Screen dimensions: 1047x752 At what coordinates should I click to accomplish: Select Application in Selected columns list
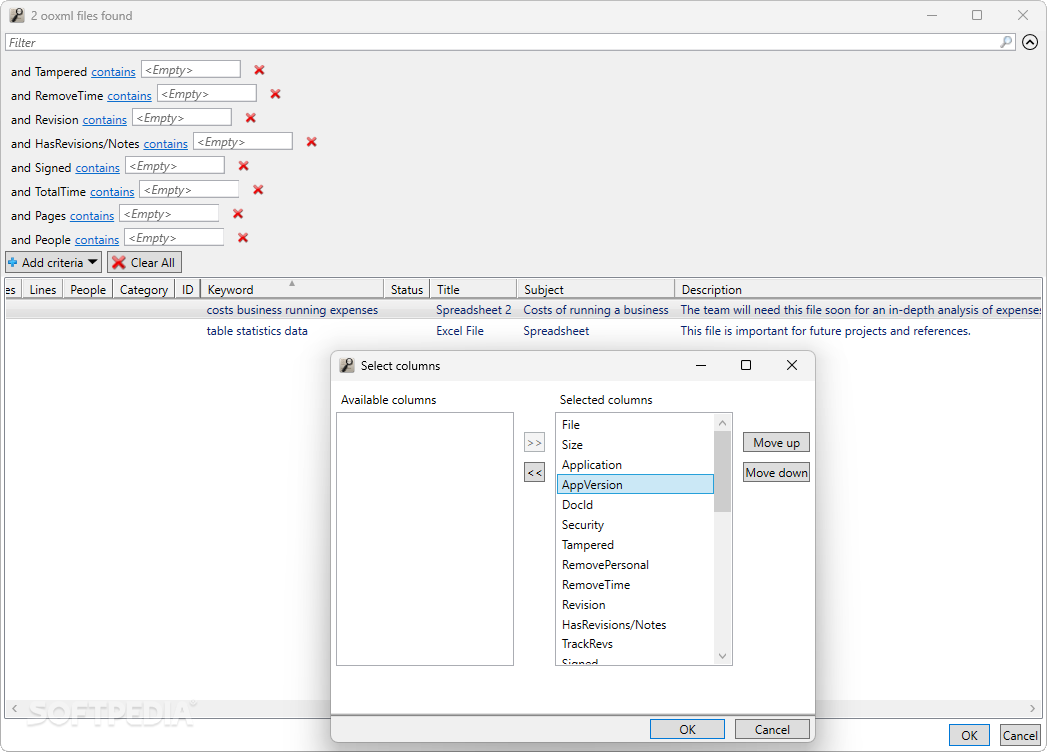pos(635,465)
